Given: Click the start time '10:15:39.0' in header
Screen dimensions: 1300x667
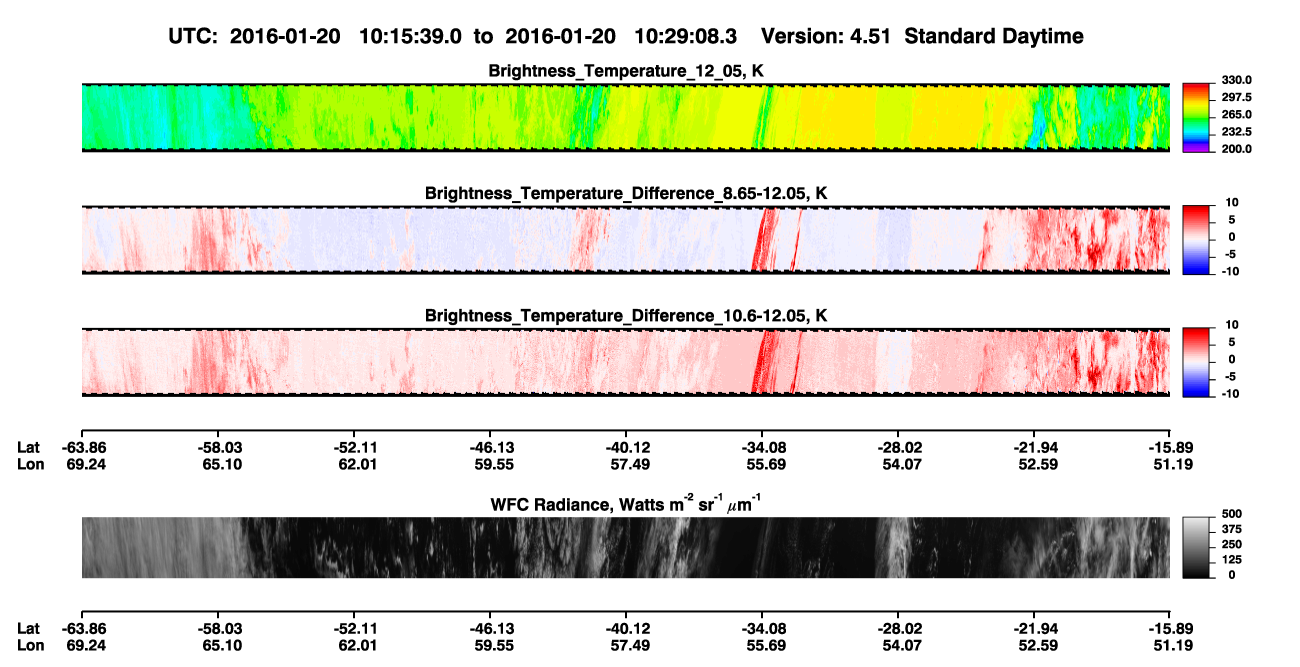Looking at the screenshot, I should pyautogui.click(x=412, y=36).
